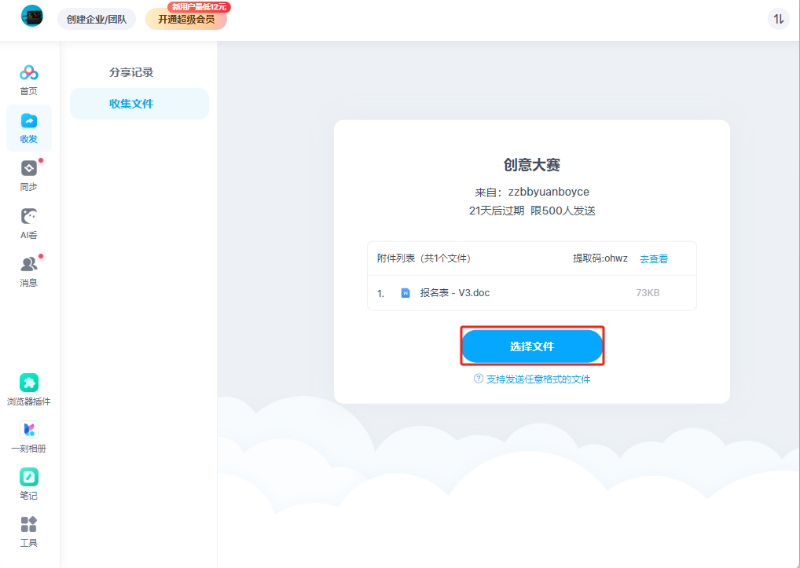
Task: Click the 开通超级会员 membership button
Action: (x=186, y=19)
